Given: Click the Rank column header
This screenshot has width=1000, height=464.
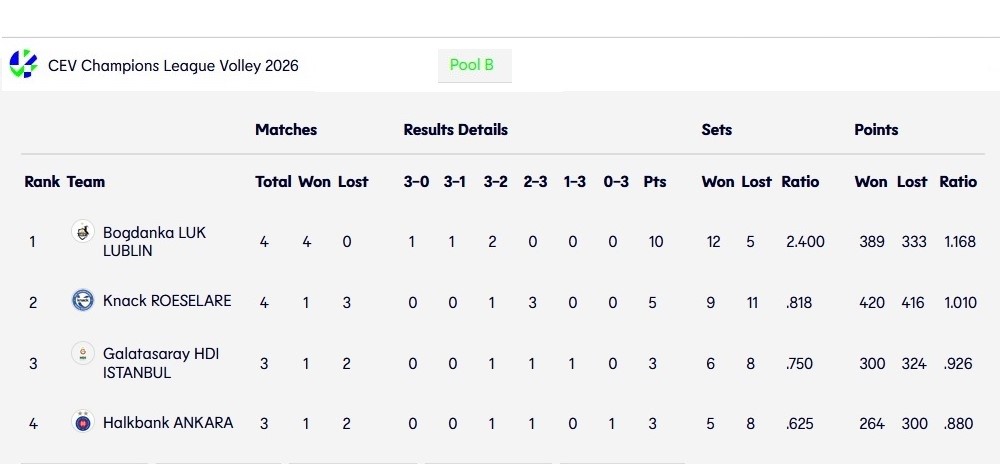Looking at the screenshot, I should click(42, 182).
